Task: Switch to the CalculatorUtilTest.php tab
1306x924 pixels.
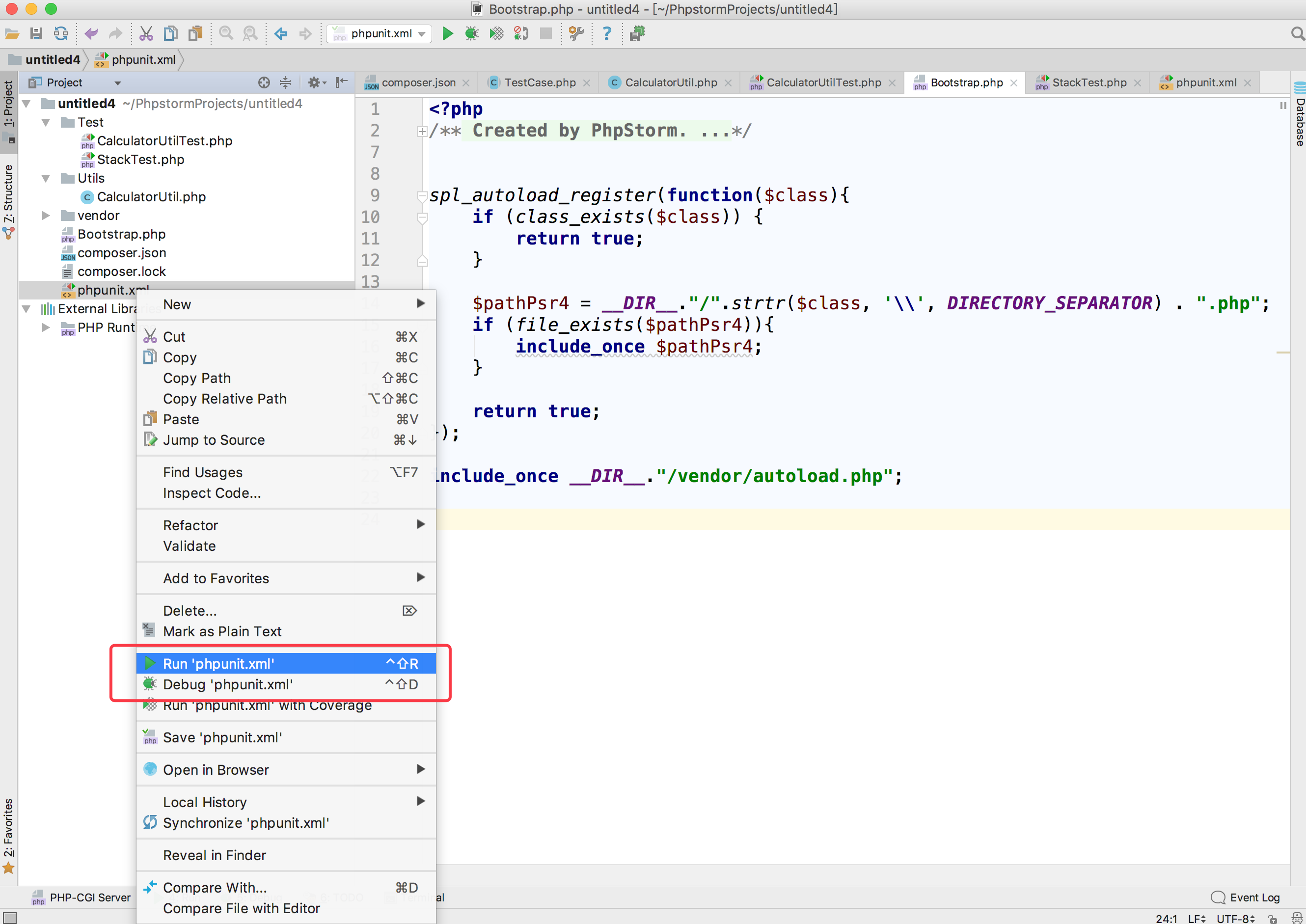Action: click(x=823, y=82)
